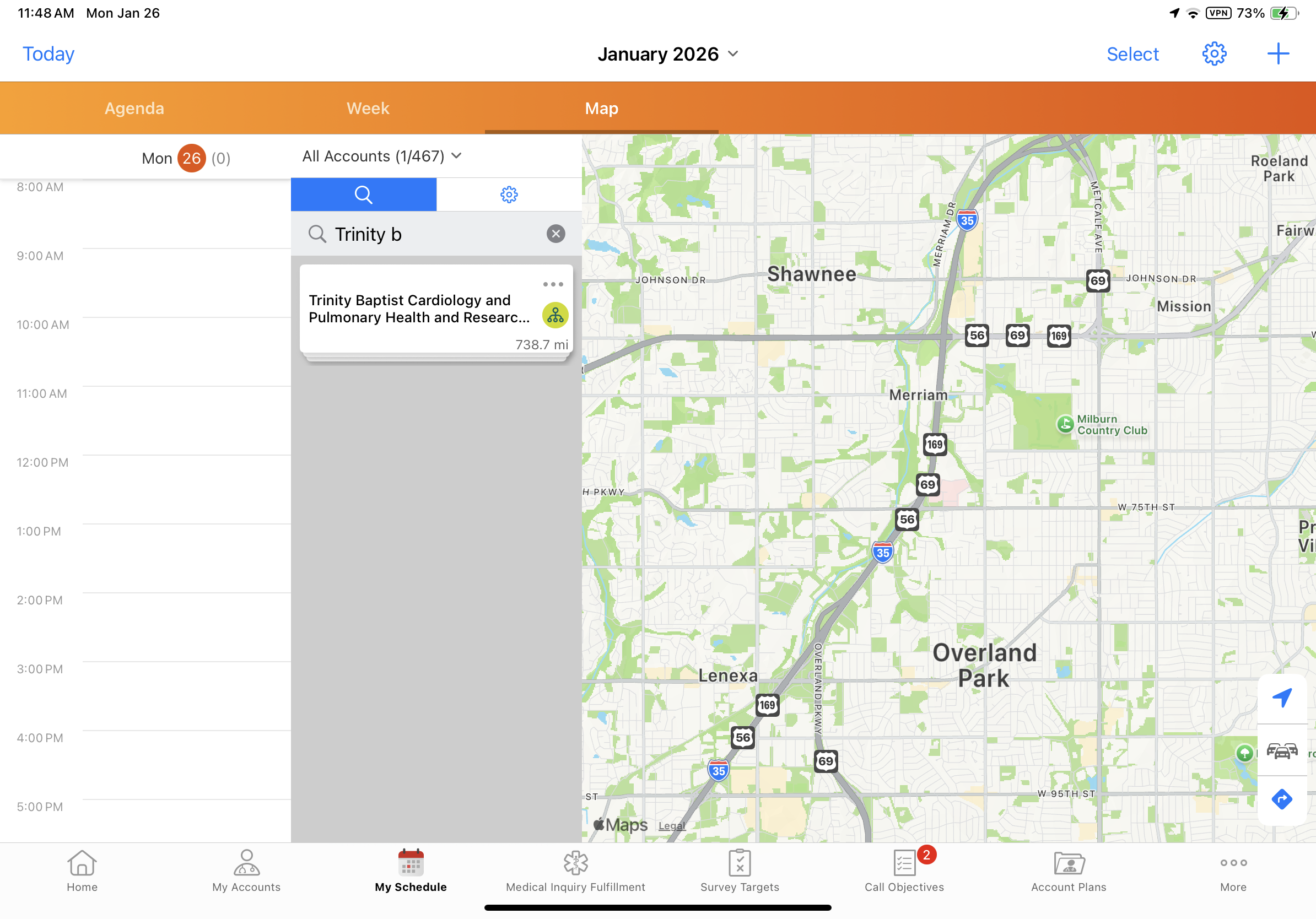
Task: Open Call Objectives with badge
Action: [904, 871]
